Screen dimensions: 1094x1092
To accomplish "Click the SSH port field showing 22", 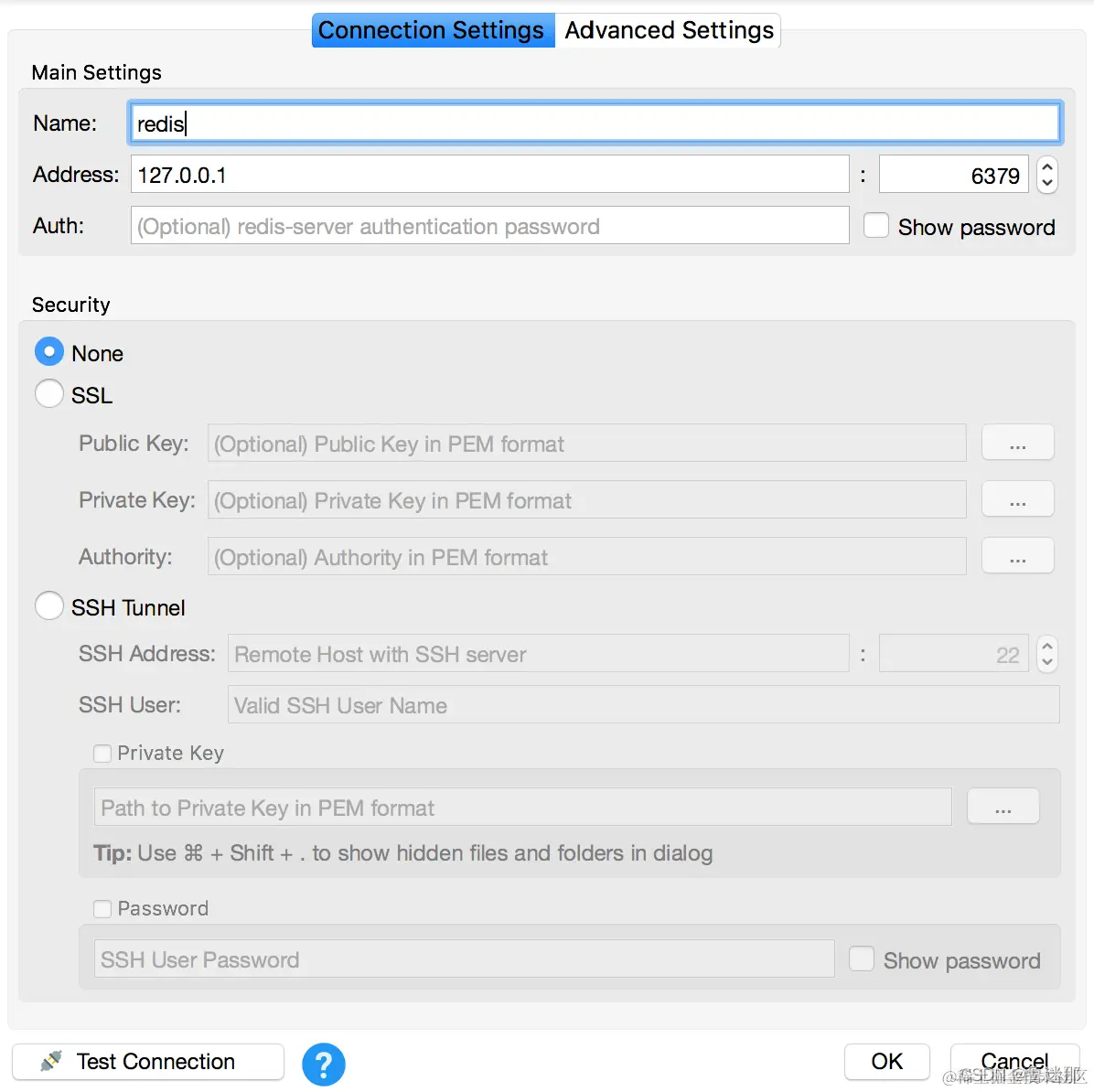I will click(953, 653).
